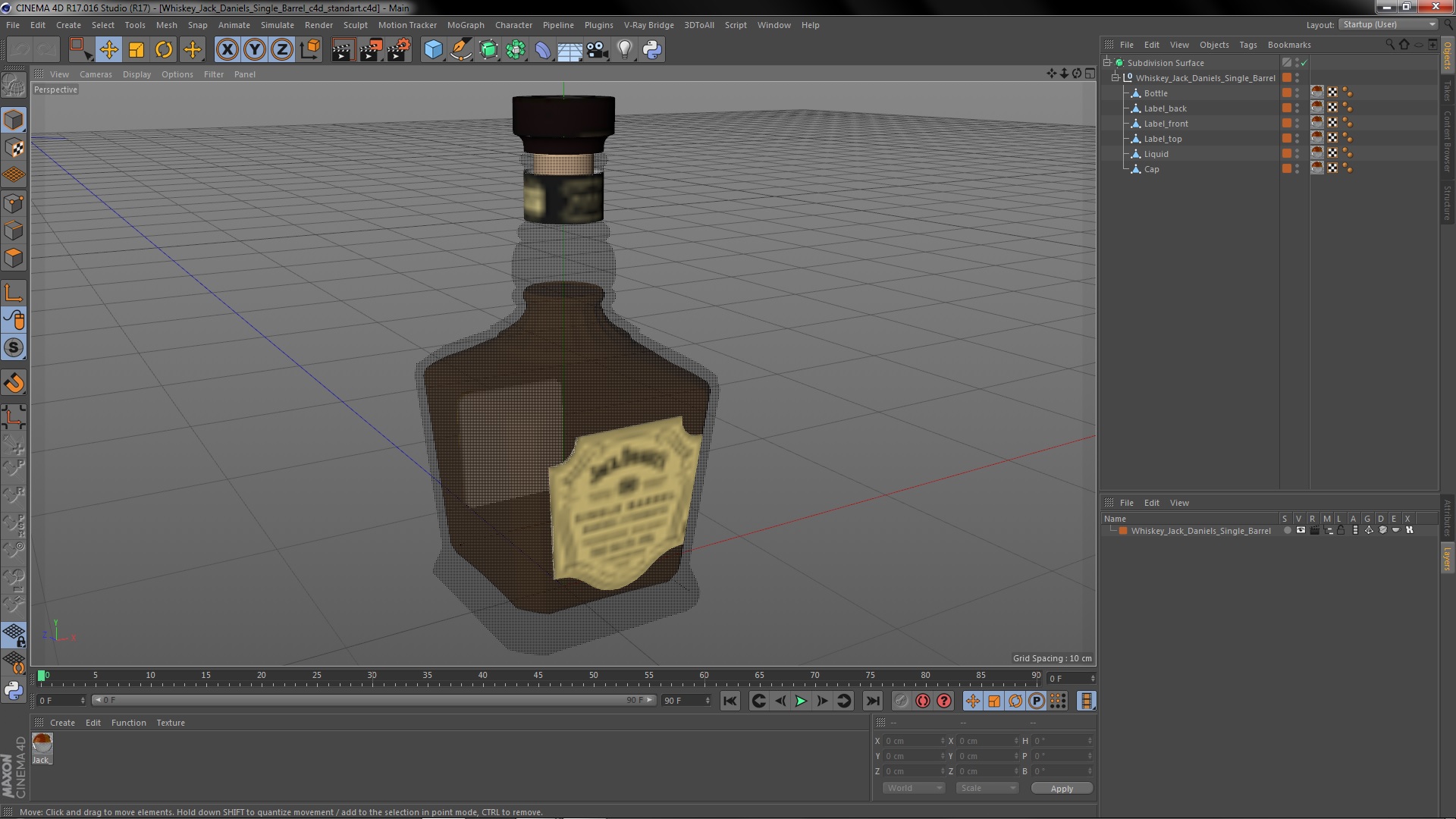
Task: Open the spline pen tools
Action: pyautogui.click(x=460, y=50)
